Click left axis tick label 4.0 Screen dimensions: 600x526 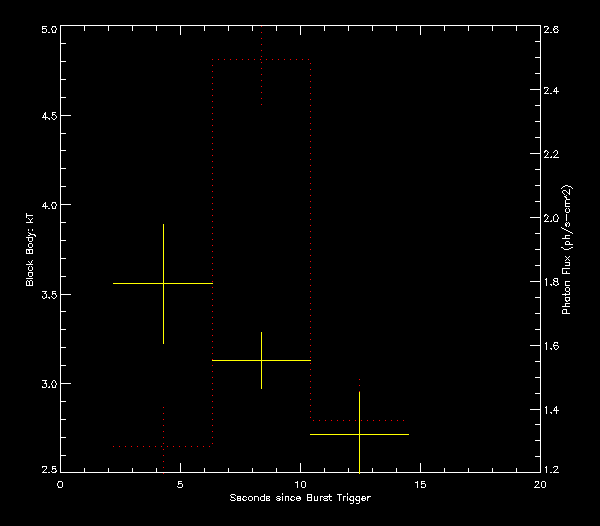click(x=43, y=205)
